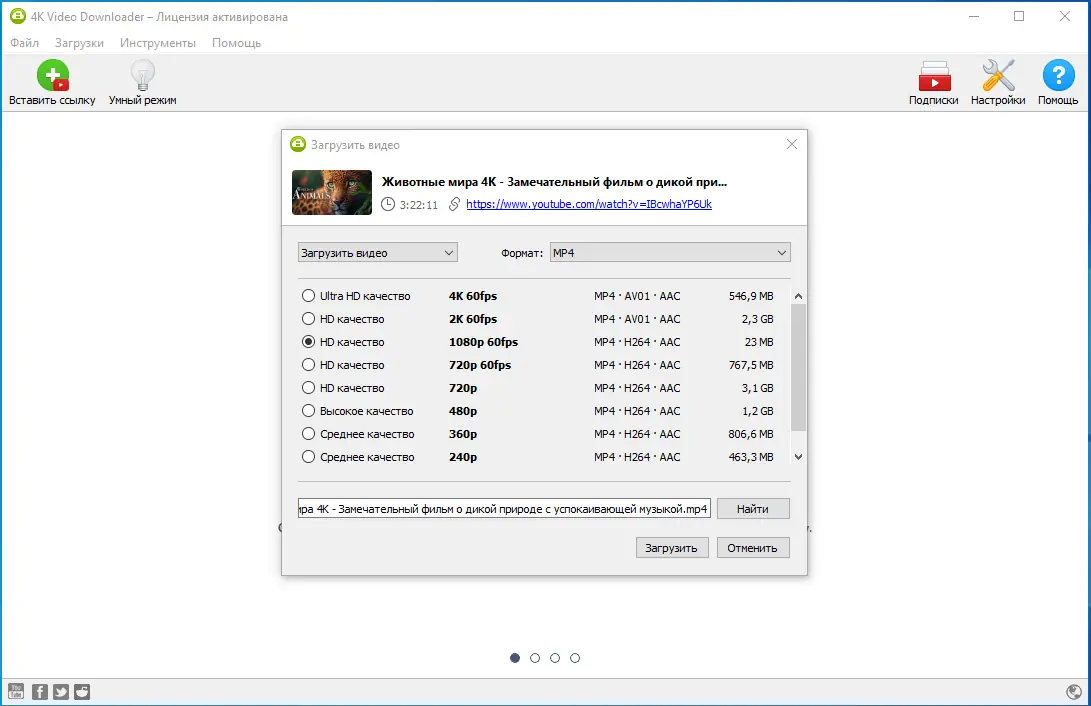Close the Загрузить видео dialog
The height and width of the screenshot is (706, 1091).
point(792,144)
